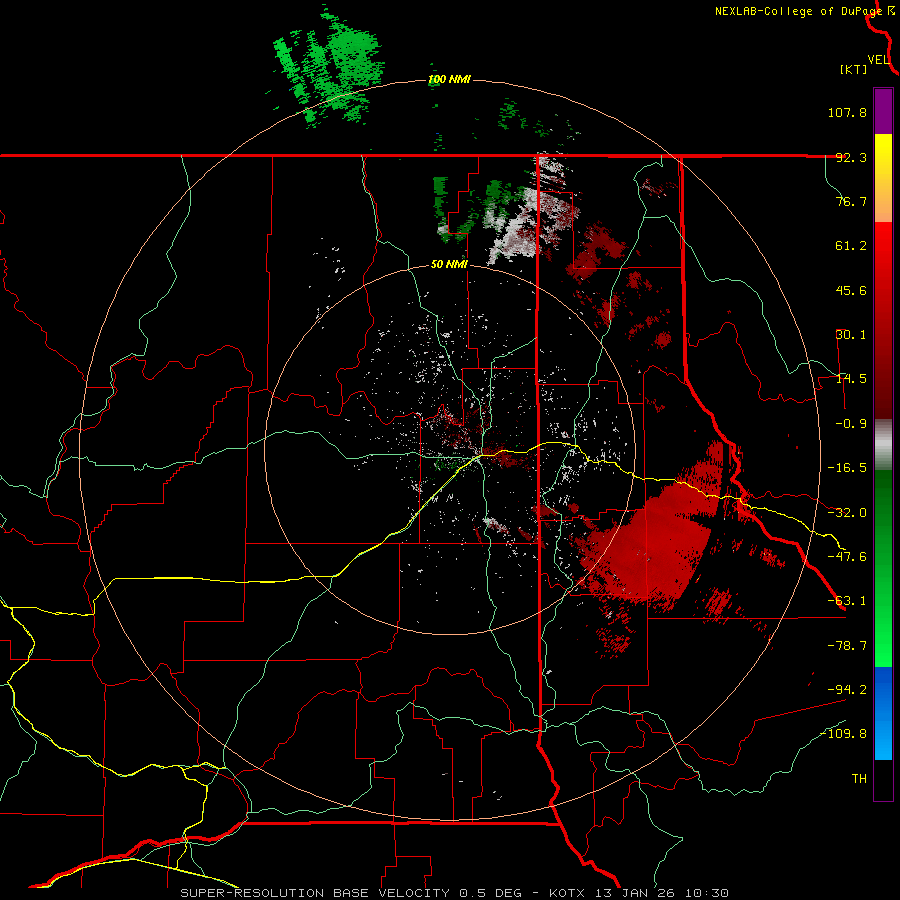This screenshot has height=900, width=900.
Task: Click the -94.2 velocity scale value
Action: (x=847, y=690)
